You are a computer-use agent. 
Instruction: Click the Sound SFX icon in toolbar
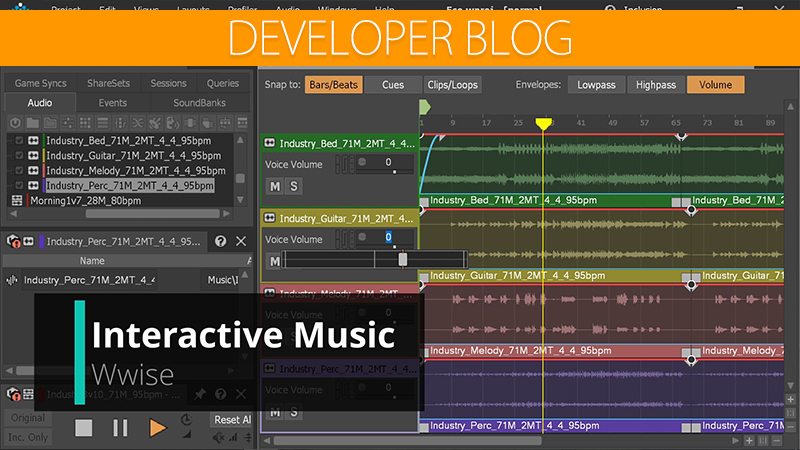coord(155,122)
